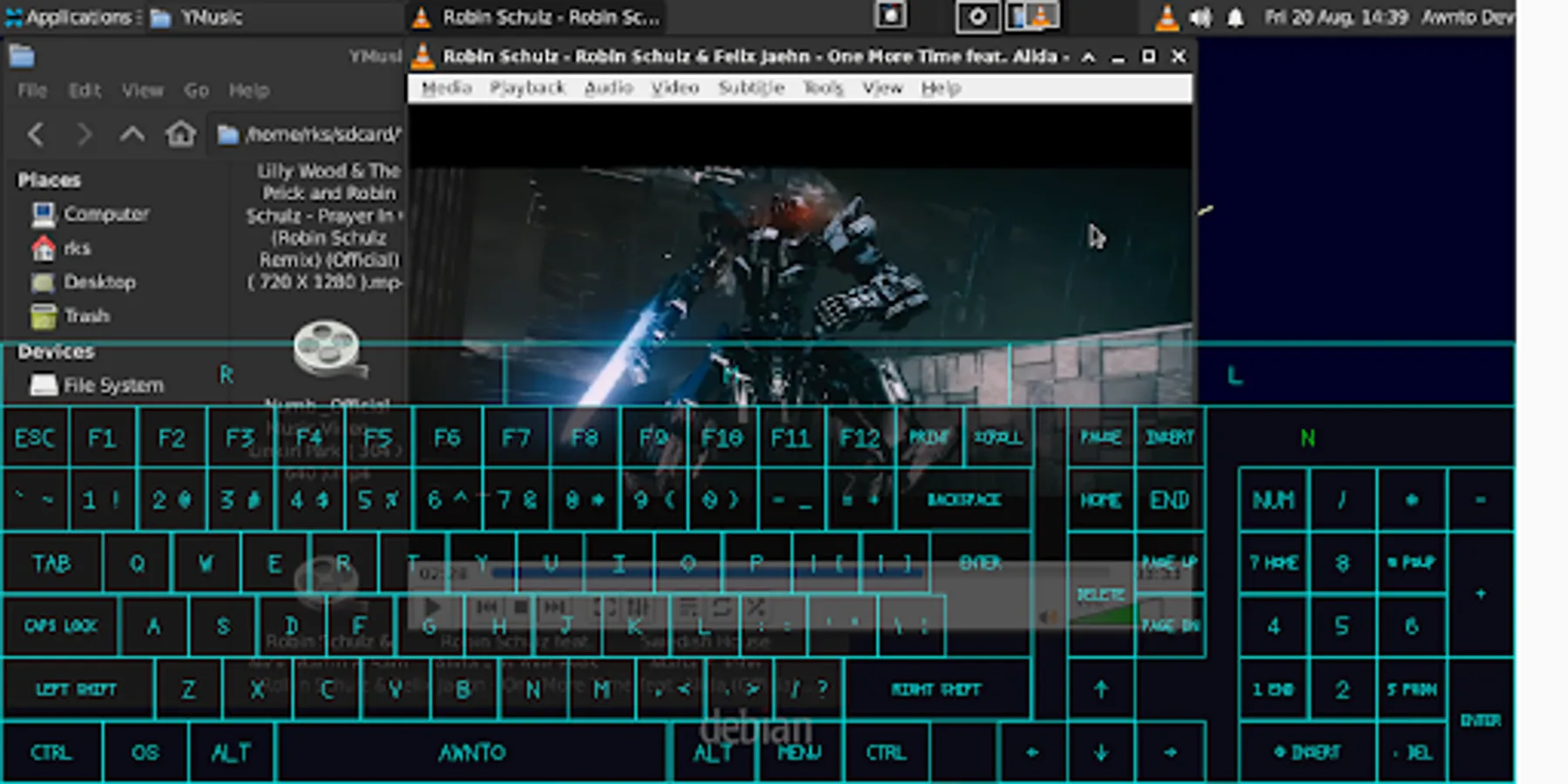Tap the F12 key on the on-screen keyboard
Screen dimensions: 1568x784
(x=860, y=437)
